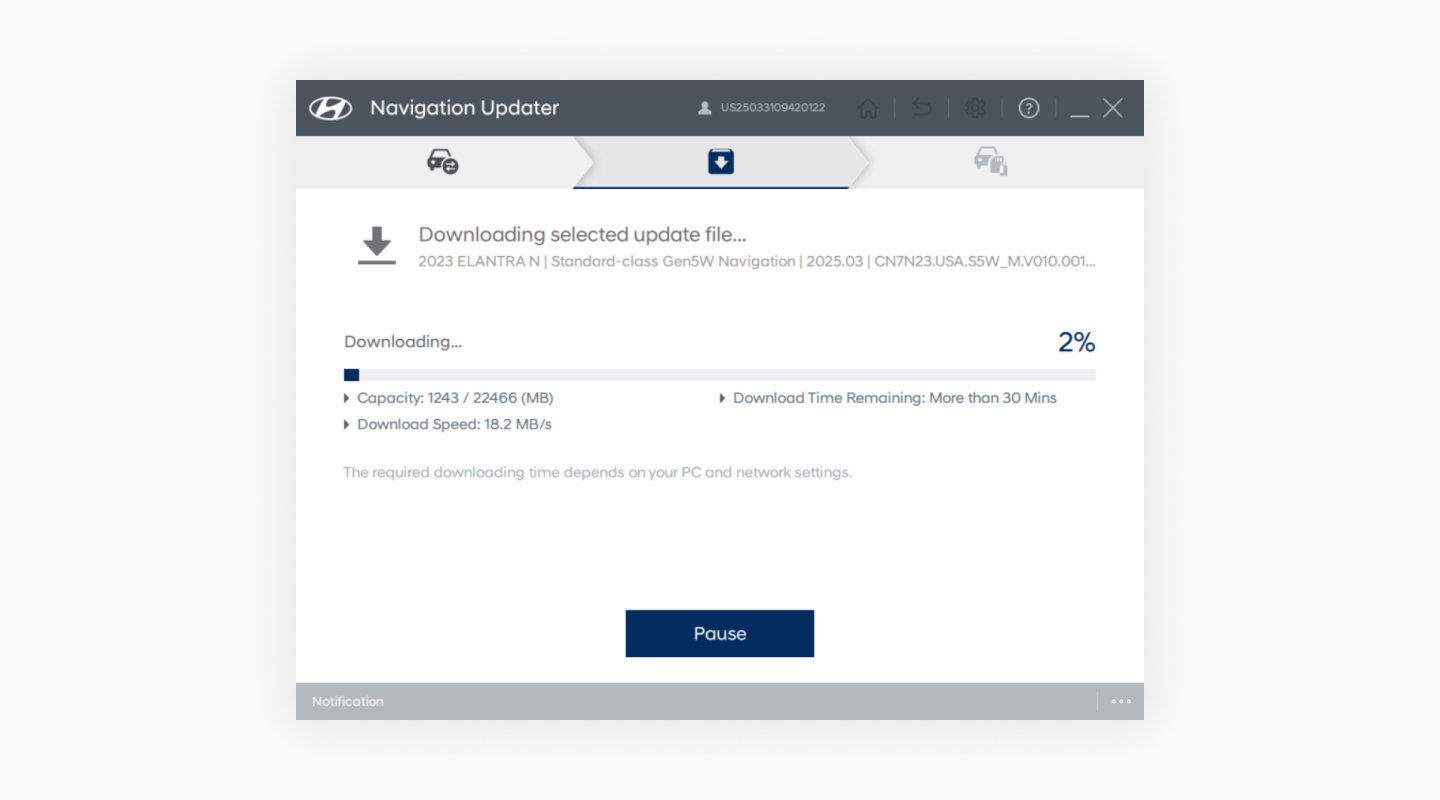Select the copy-to-storage step icon
The image size is (1440, 800).
[x=991, y=161]
